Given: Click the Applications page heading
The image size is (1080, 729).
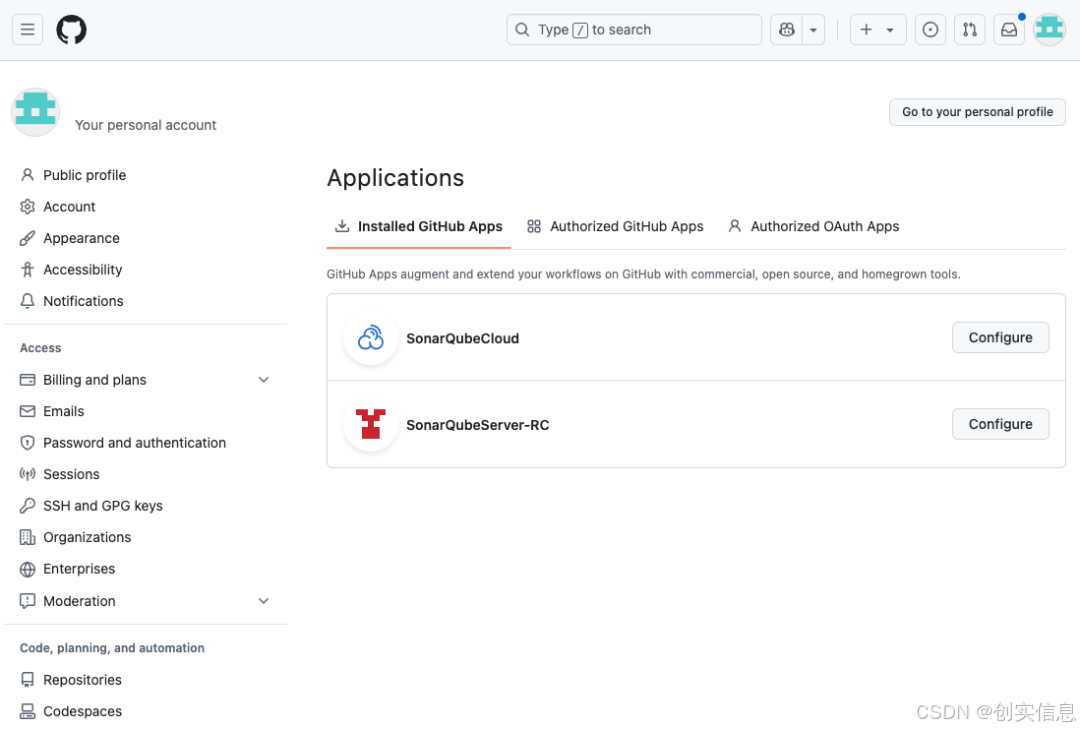Looking at the screenshot, I should click(395, 178).
